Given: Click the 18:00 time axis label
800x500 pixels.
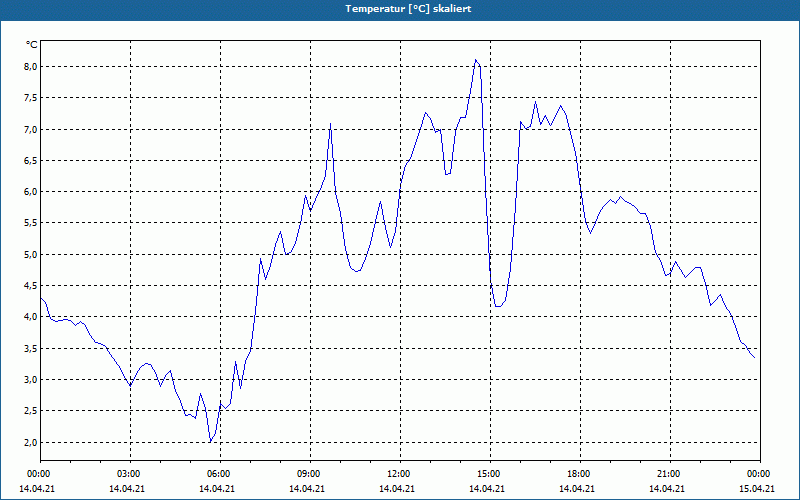Looking at the screenshot, I should click(x=580, y=474).
